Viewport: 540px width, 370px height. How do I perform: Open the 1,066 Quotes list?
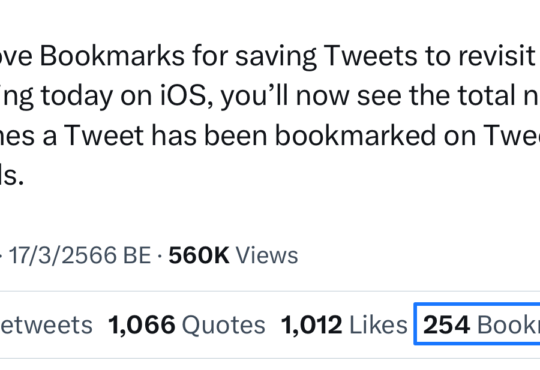tap(186, 325)
